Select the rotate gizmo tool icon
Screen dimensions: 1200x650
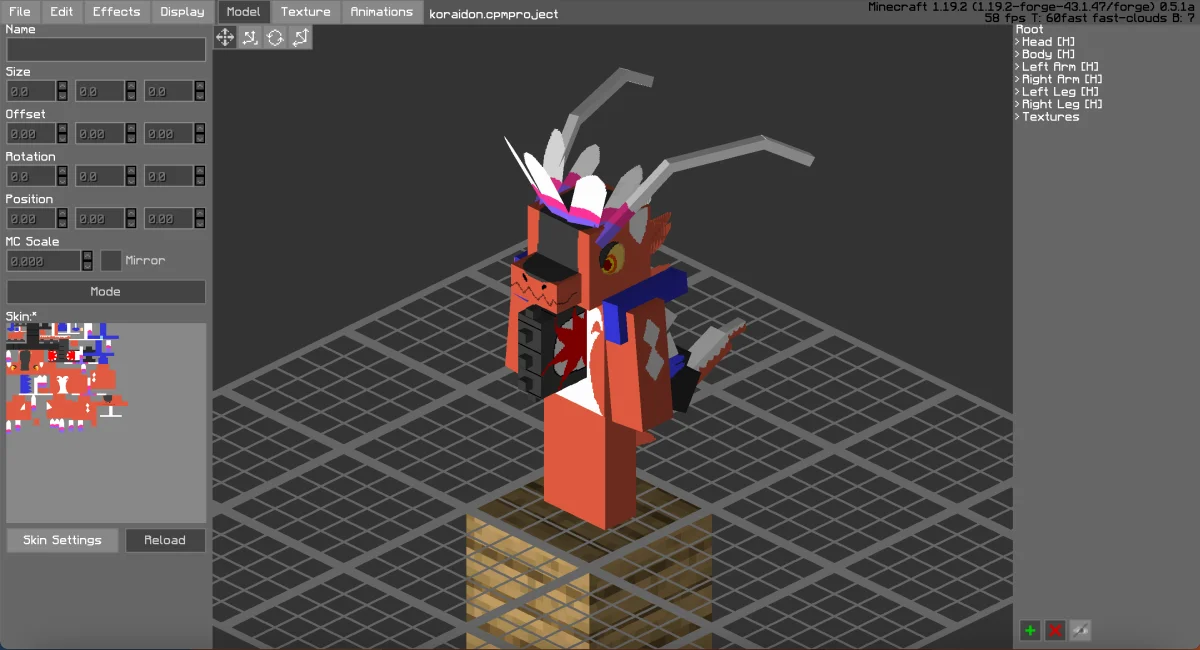275,38
